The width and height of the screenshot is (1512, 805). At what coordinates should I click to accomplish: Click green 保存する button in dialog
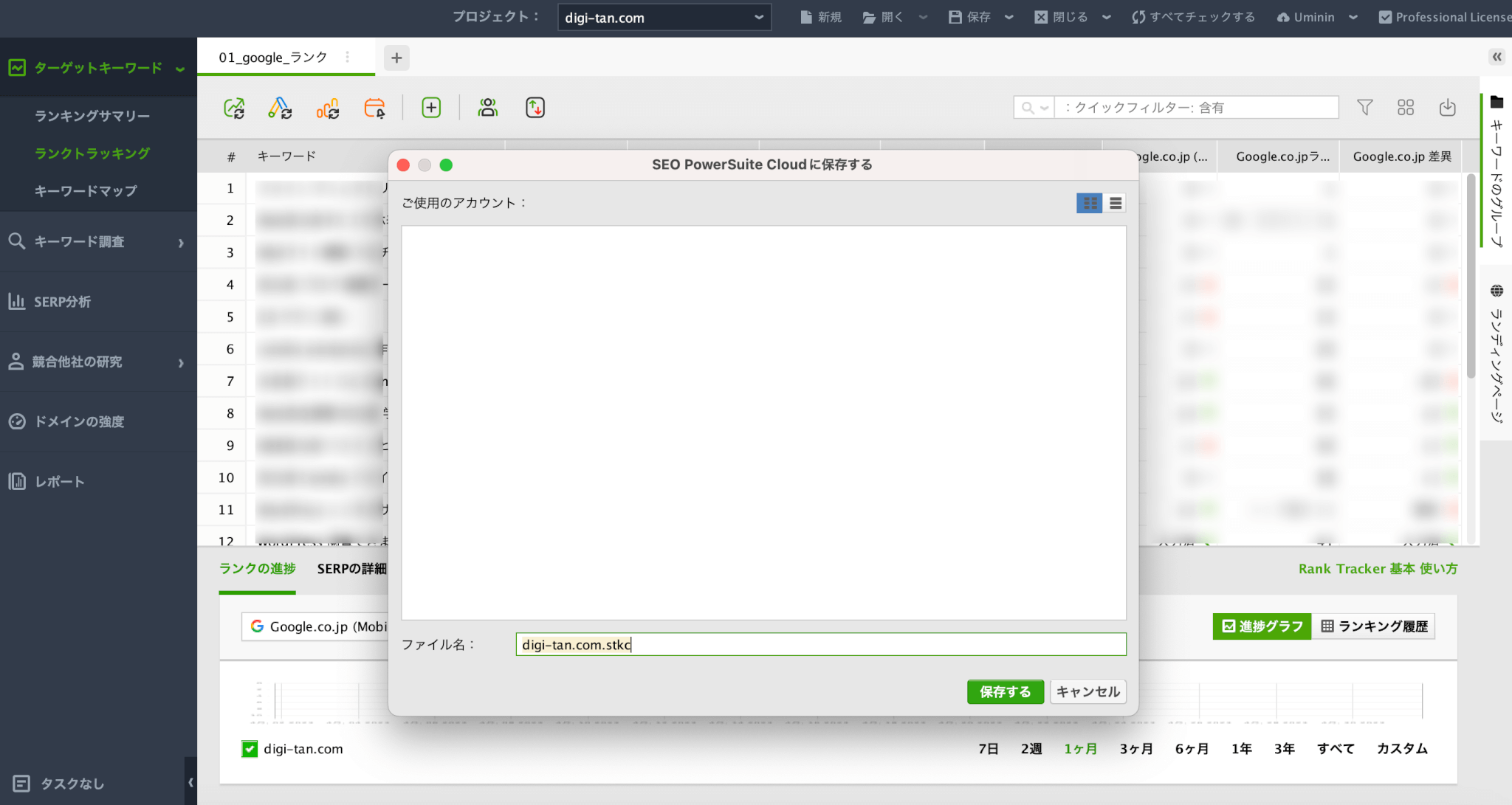pos(1005,691)
